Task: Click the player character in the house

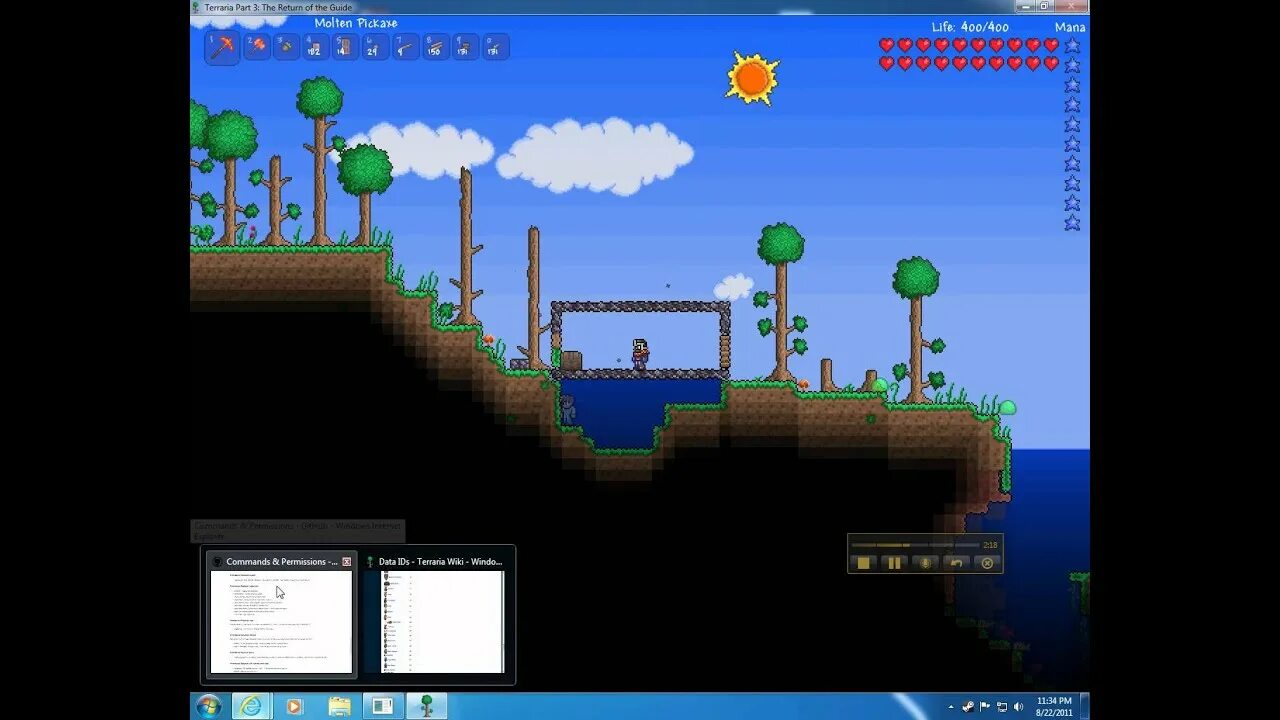Action: [x=640, y=354]
